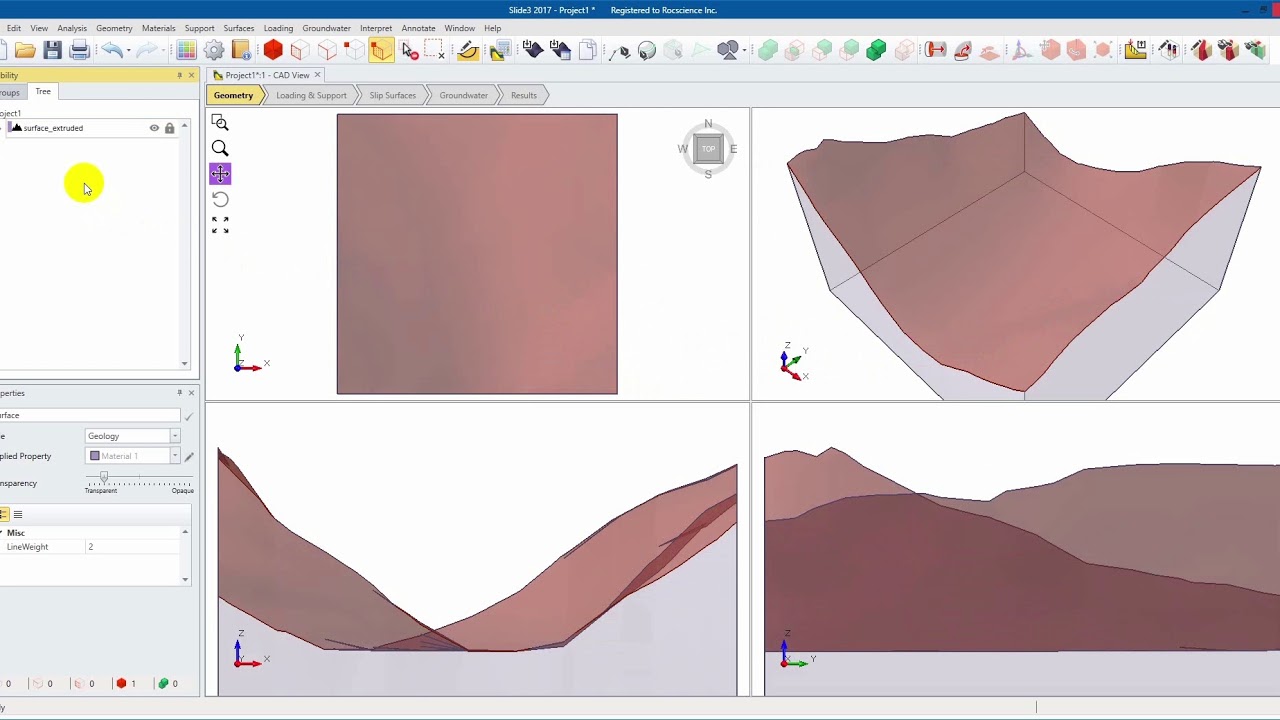The width and height of the screenshot is (1280, 720).
Task: Open the Material 1 property dropdown
Action: 174,456
